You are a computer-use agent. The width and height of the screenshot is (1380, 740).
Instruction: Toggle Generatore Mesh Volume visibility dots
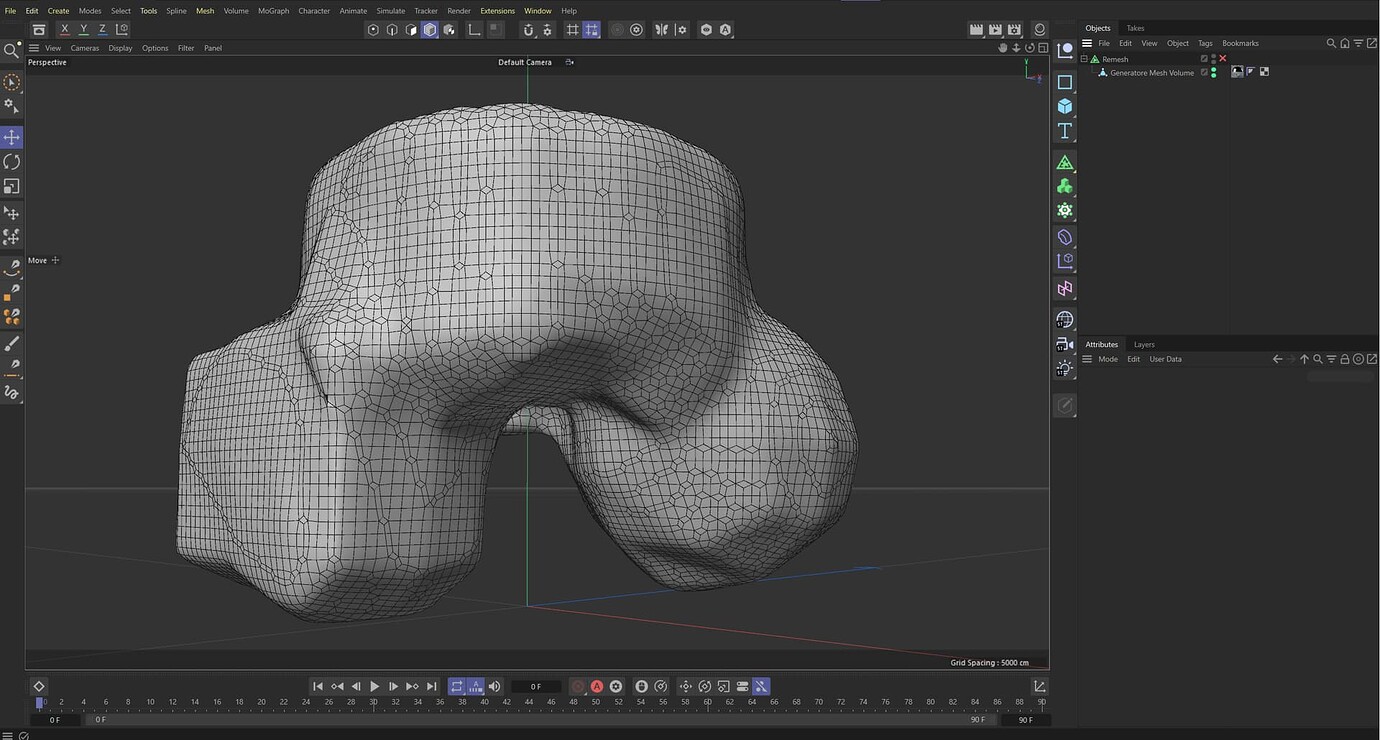[1214, 72]
